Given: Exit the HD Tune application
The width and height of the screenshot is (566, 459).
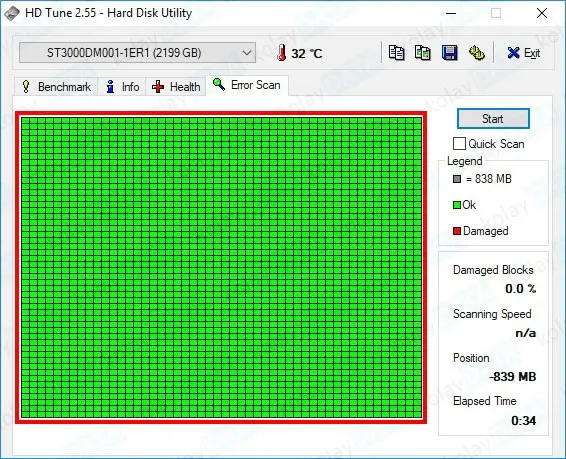Looking at the screenshot, I should click(523, 53).
